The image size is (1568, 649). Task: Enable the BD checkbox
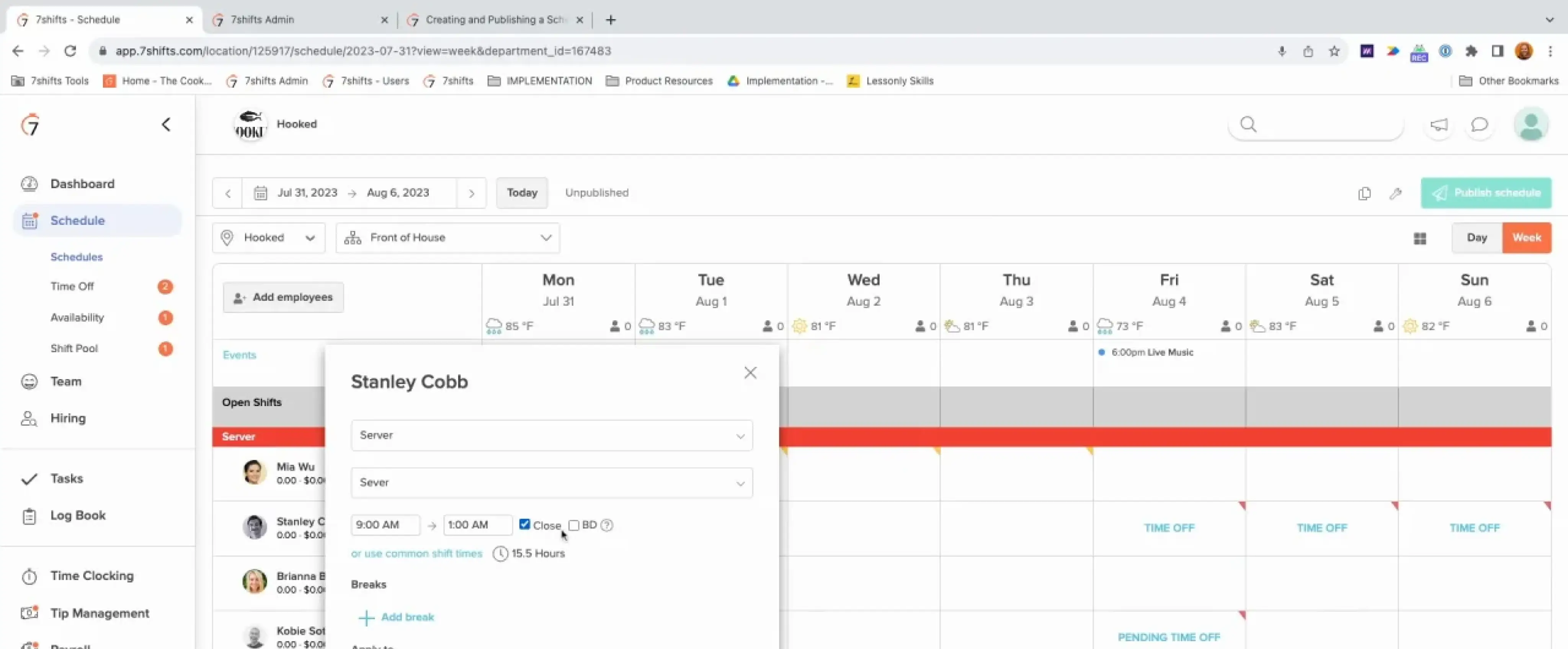tap(573, 525)
